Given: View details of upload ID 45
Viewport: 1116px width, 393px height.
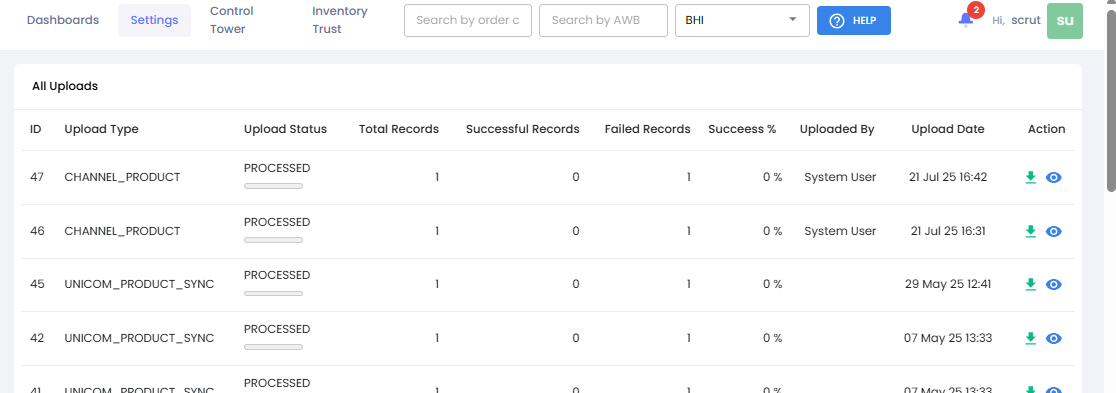Looking at the screenshot, I should (x=1054, y=284).
